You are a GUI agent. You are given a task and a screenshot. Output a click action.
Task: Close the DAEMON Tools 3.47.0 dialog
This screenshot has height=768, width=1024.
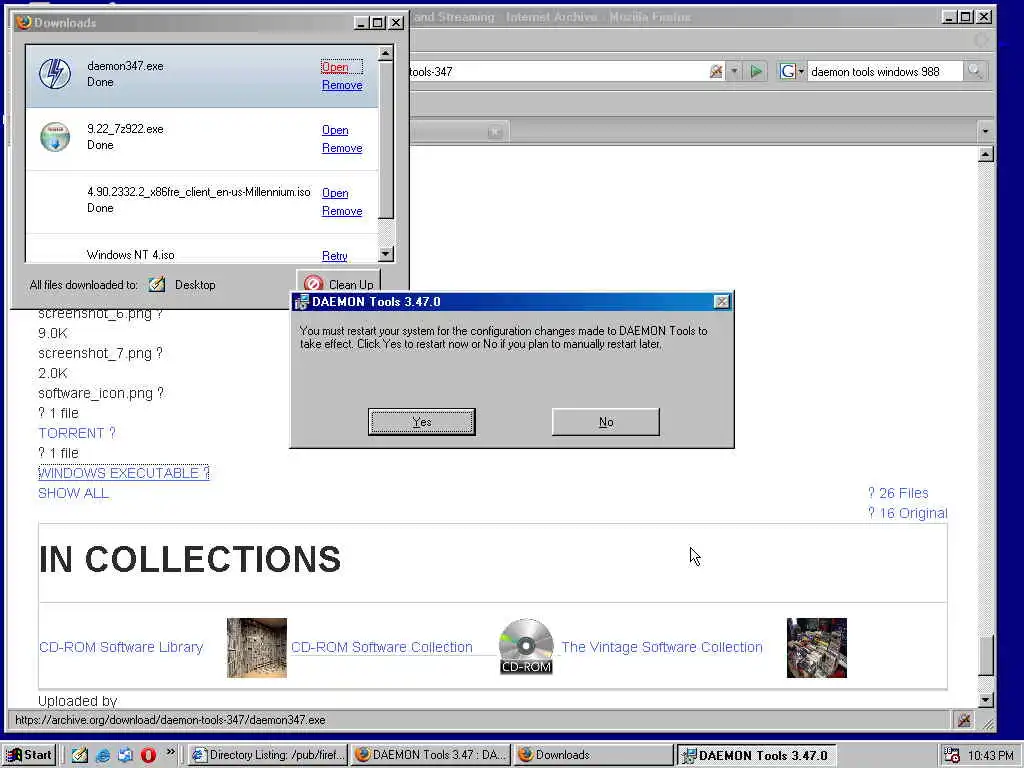click(721, 302)
